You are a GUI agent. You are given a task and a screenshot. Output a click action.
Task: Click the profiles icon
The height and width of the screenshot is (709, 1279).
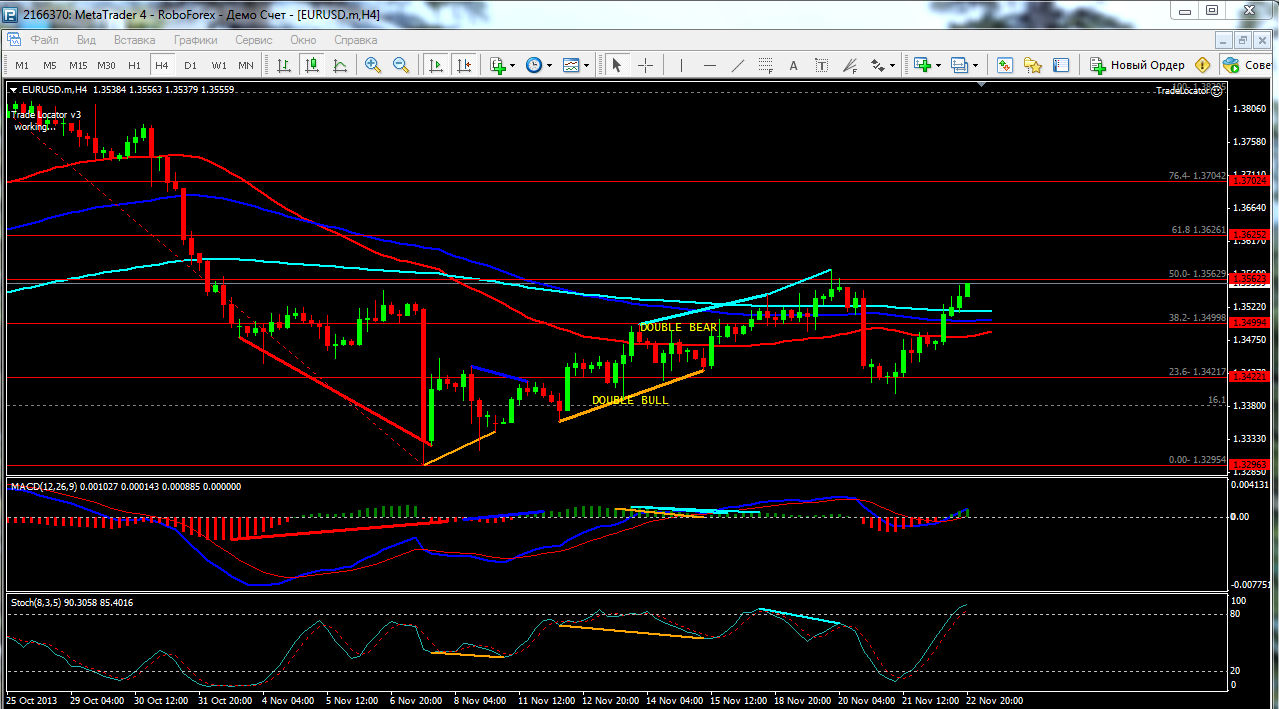point(960,65)
